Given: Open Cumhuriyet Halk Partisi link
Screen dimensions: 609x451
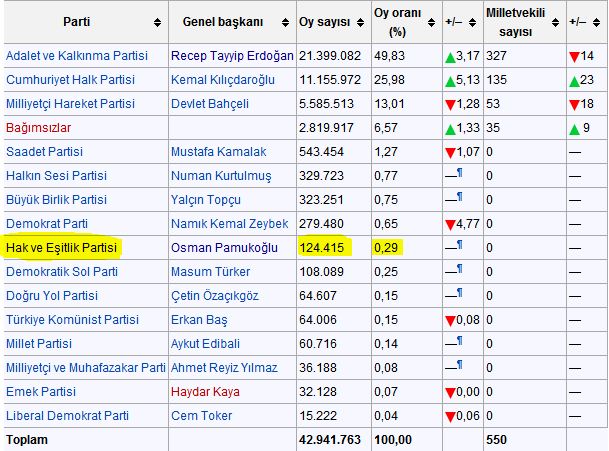Looking at the screenshot, I should (70, 80).
